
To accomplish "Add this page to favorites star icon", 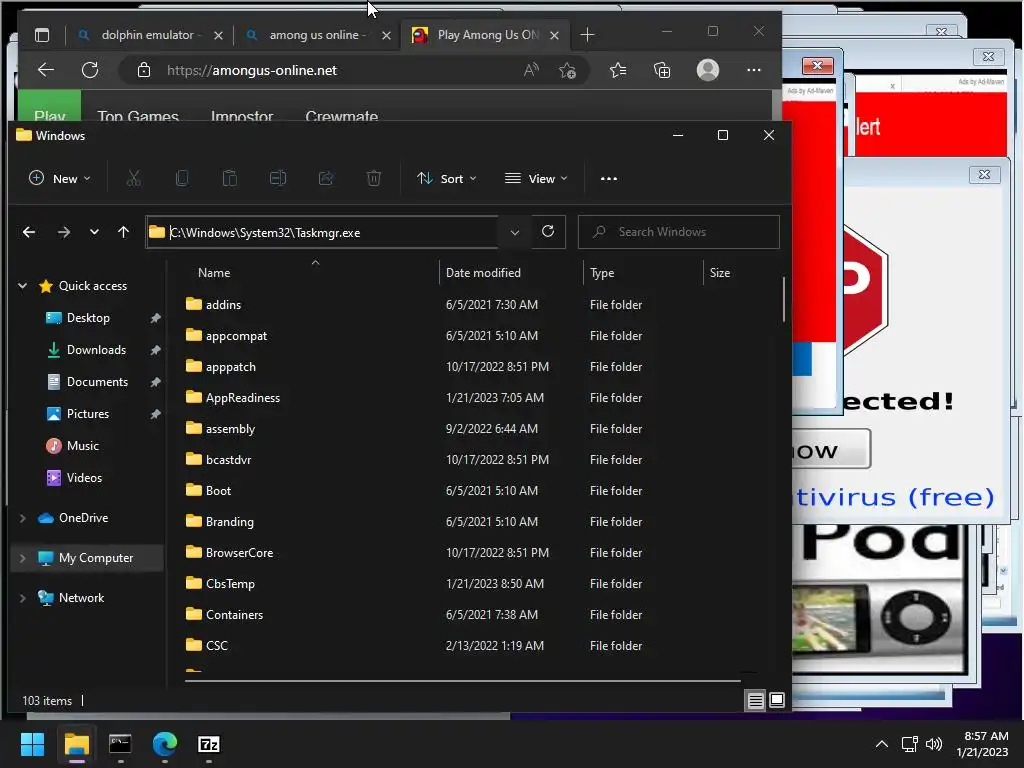I will pos(567,70).
